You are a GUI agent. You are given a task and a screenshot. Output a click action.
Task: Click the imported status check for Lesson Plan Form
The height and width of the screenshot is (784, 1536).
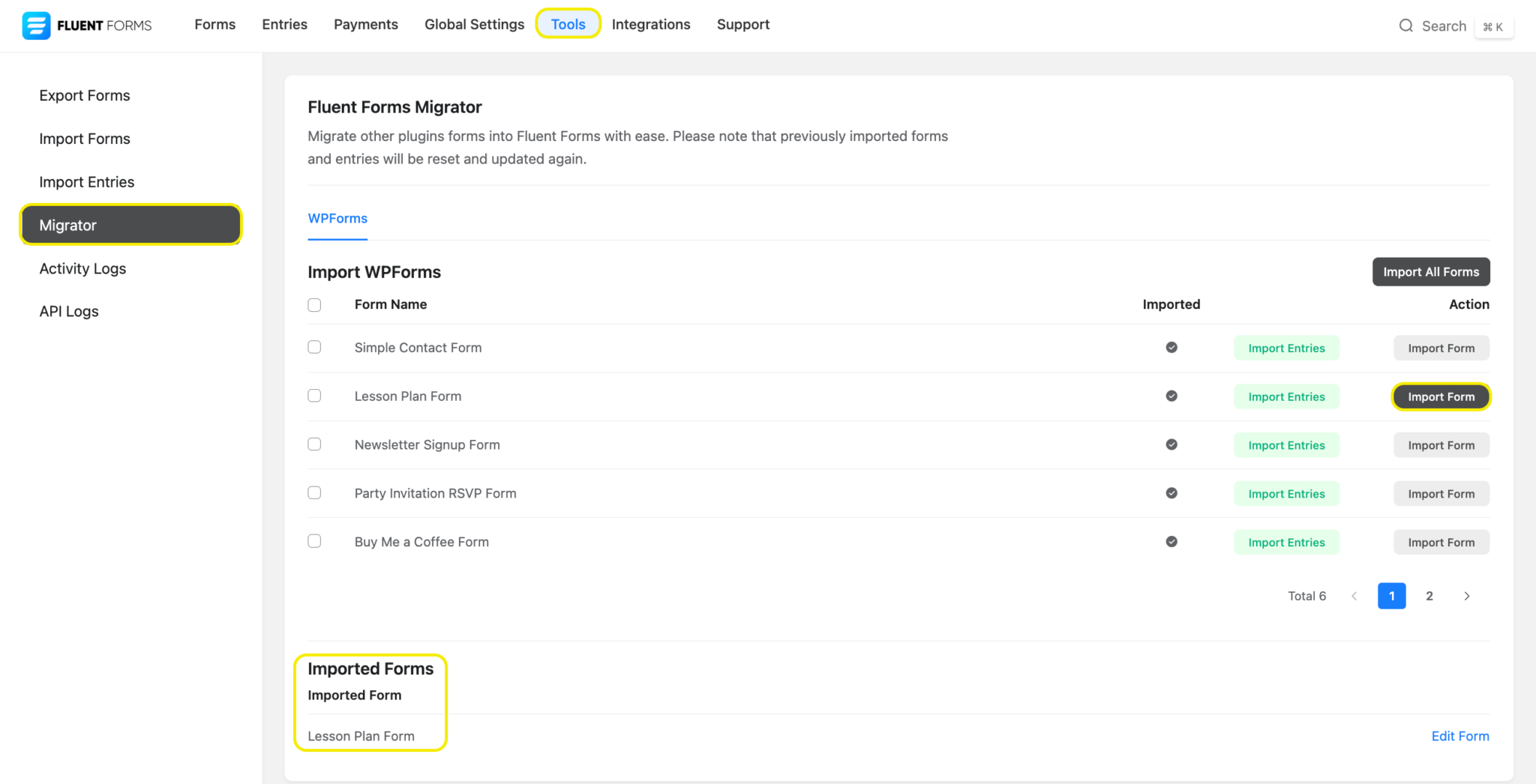[x=1171, y=396]
